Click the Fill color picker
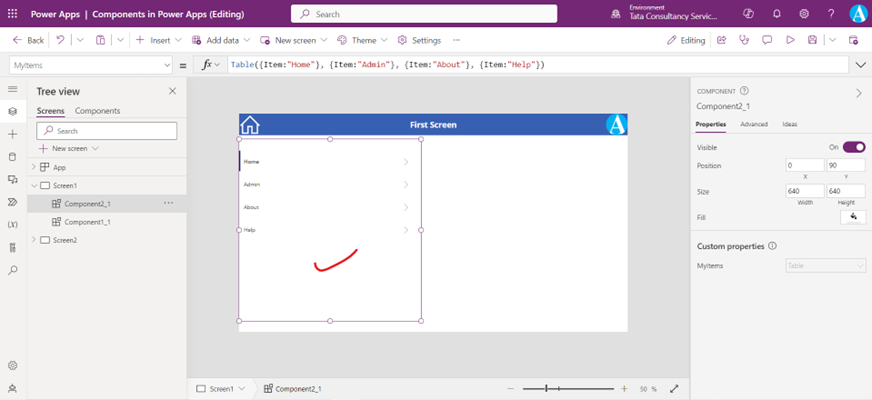The height and width of the screenshot is (400, 872). [853, 217]
